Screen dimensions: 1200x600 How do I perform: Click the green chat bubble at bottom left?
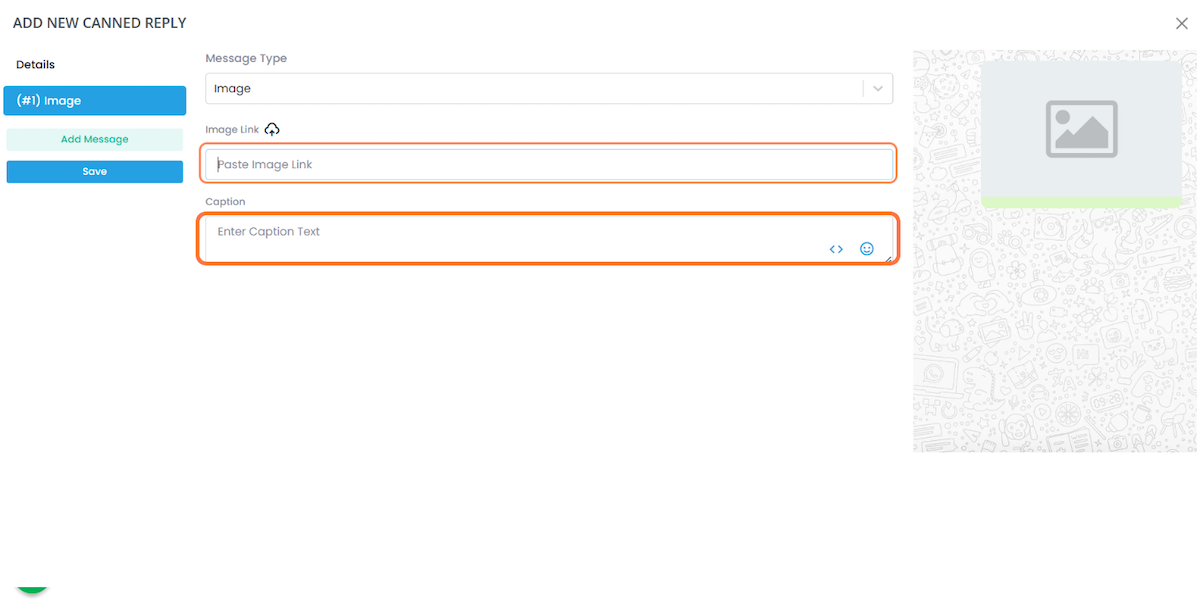click(x=32, y=588)
